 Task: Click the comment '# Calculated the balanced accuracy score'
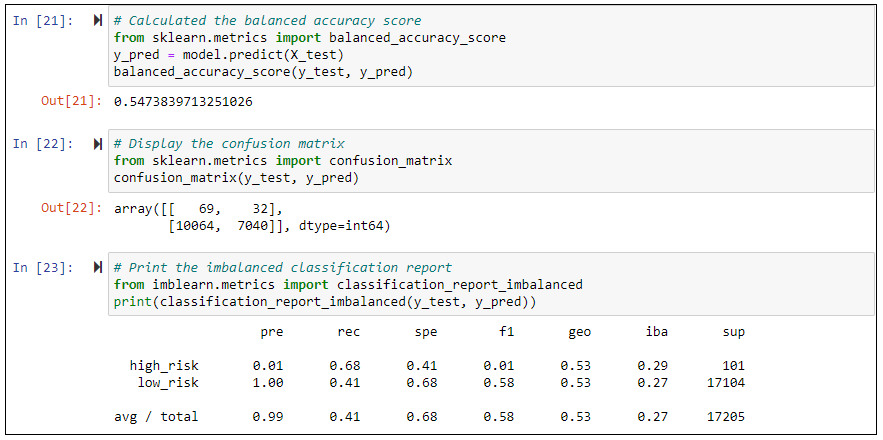tap(267, 21)
